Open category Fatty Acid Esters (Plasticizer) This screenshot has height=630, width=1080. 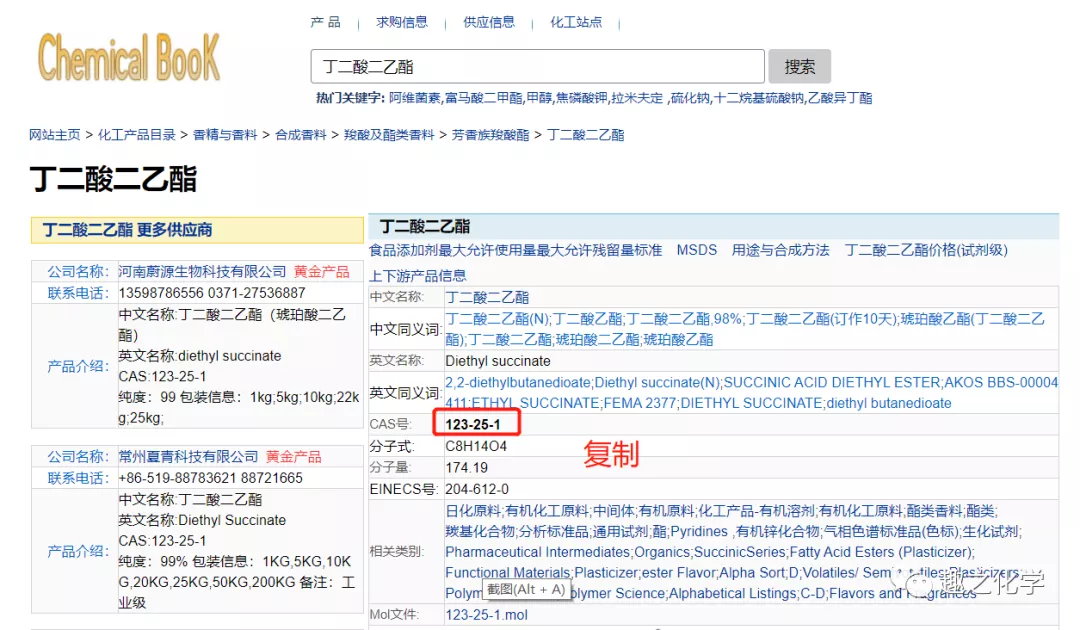coord(881,552)
